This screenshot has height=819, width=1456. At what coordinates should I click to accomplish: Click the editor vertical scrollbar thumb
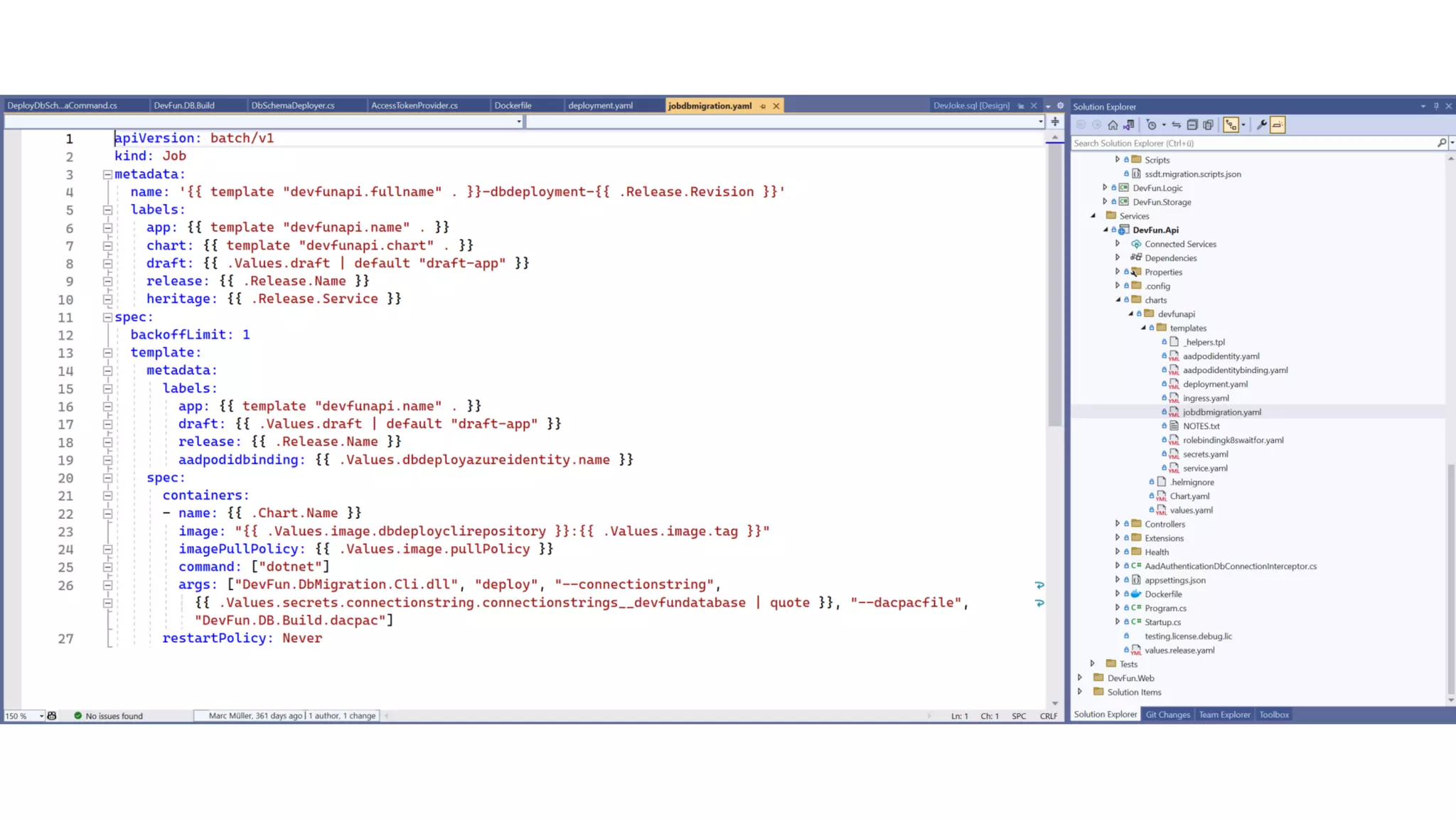(x=1055, y=284)
